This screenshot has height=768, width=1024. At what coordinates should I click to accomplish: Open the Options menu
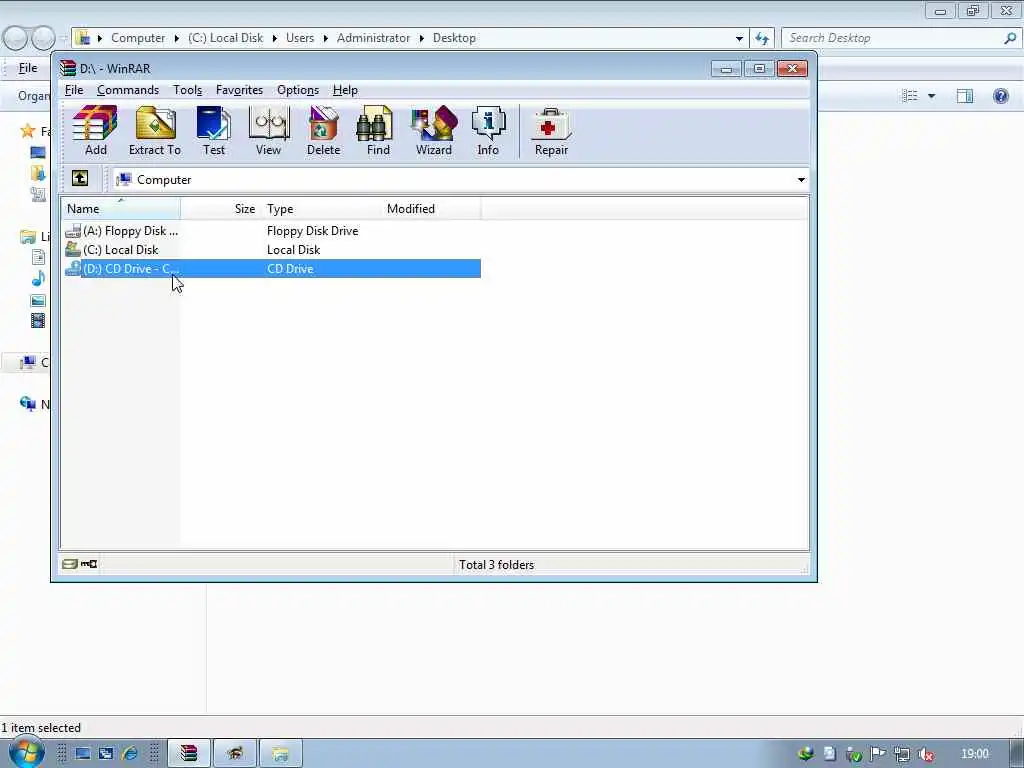[x=298, y=90]
